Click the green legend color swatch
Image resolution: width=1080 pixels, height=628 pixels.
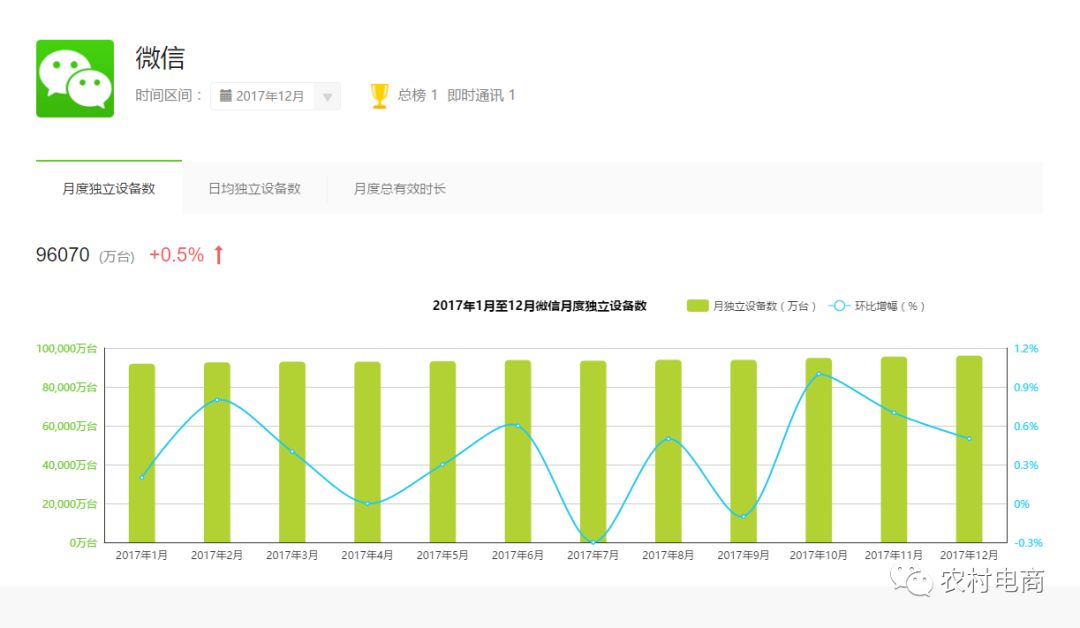697,306
